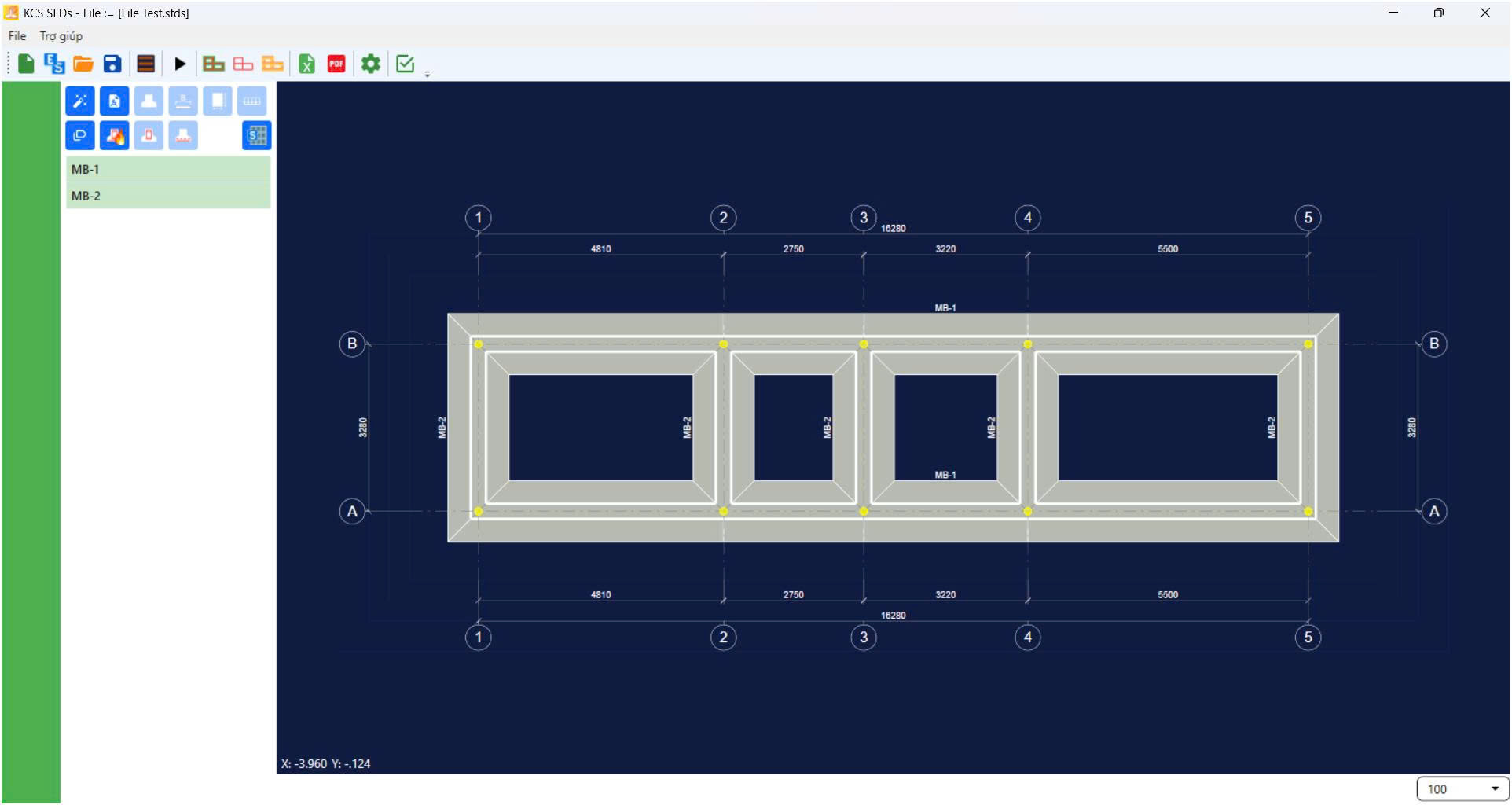This screenshot has width=1512, height=805.
Task: Open settings with green gear icon
Action: click(371, 64)
